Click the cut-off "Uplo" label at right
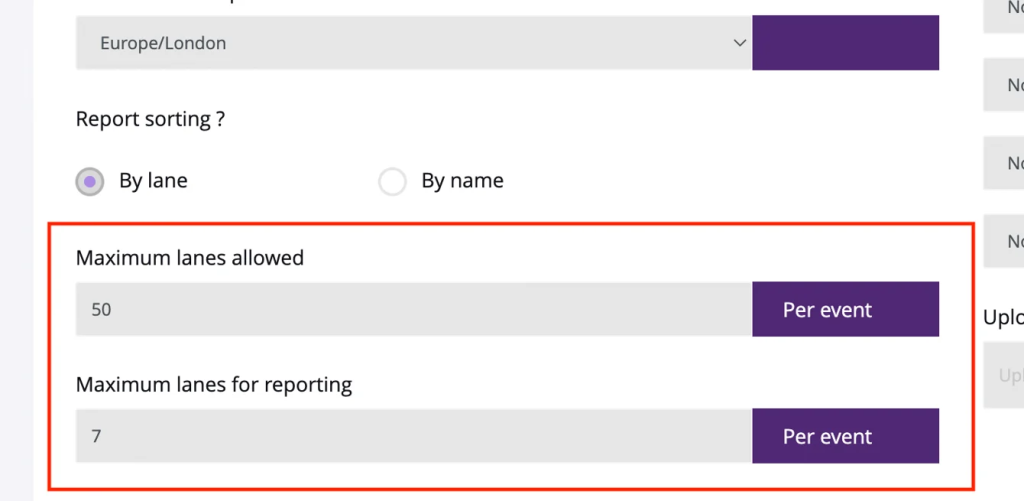This screenshot has height=501, width=1024. [1004, 317]
